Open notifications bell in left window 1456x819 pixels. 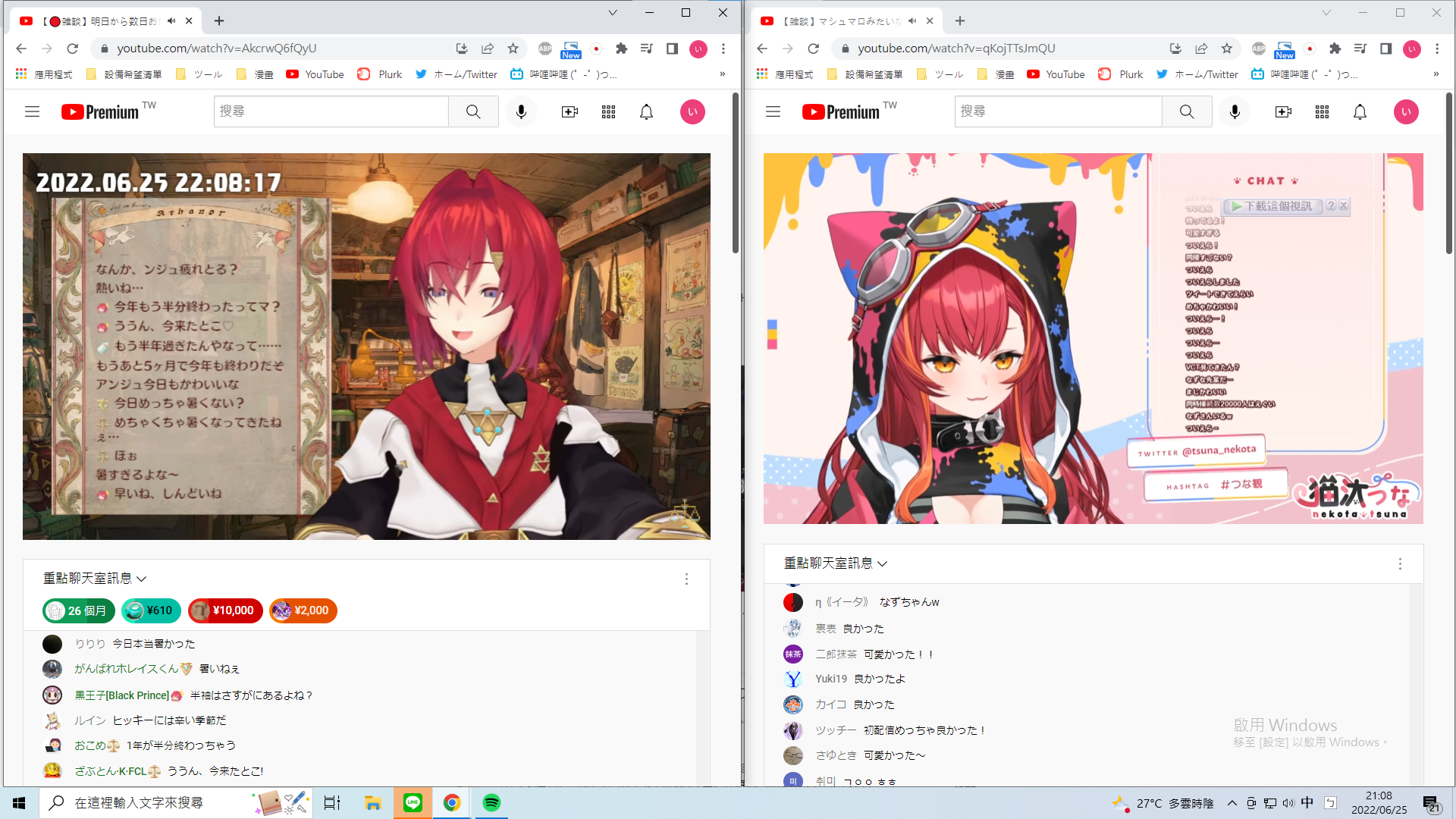[x=646, y=111]
